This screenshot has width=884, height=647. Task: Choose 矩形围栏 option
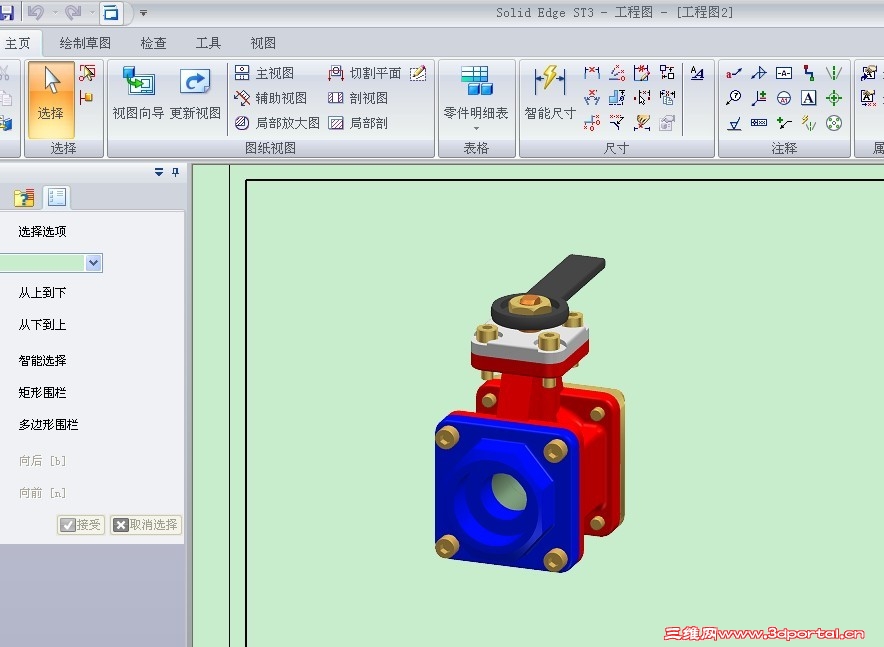point(42,392)
